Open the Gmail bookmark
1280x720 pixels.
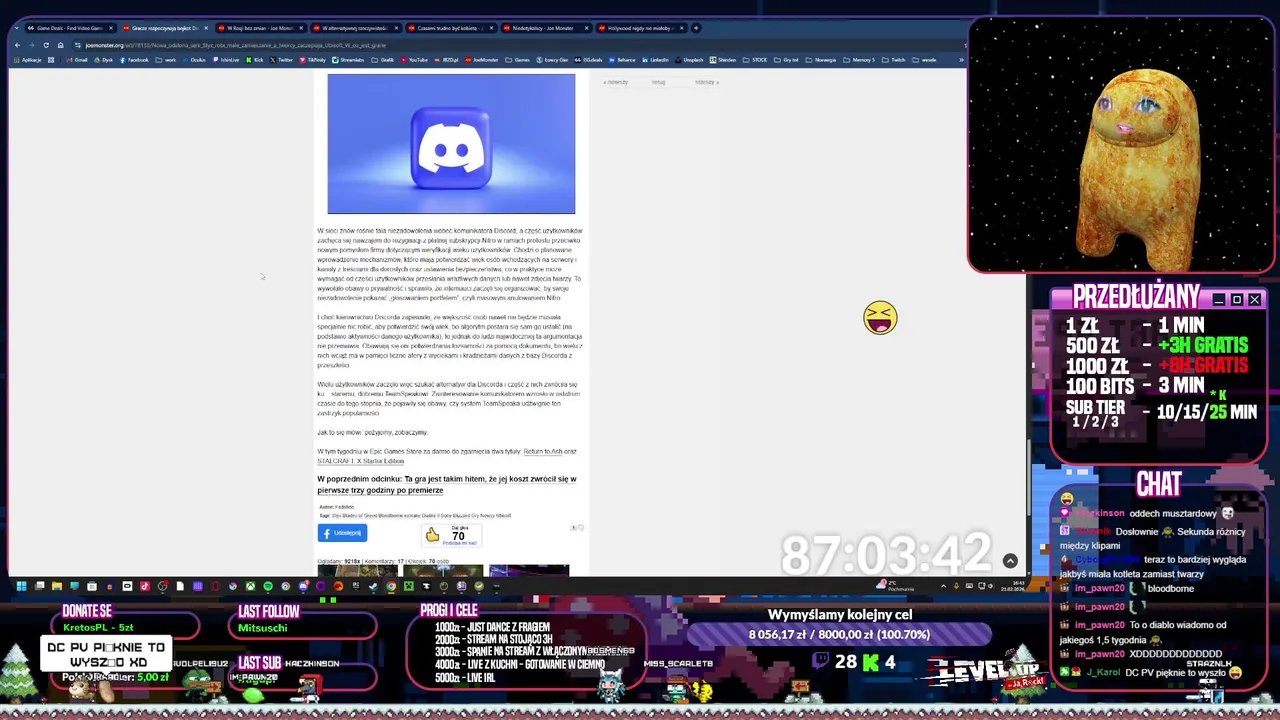click(x=78, y=60)
